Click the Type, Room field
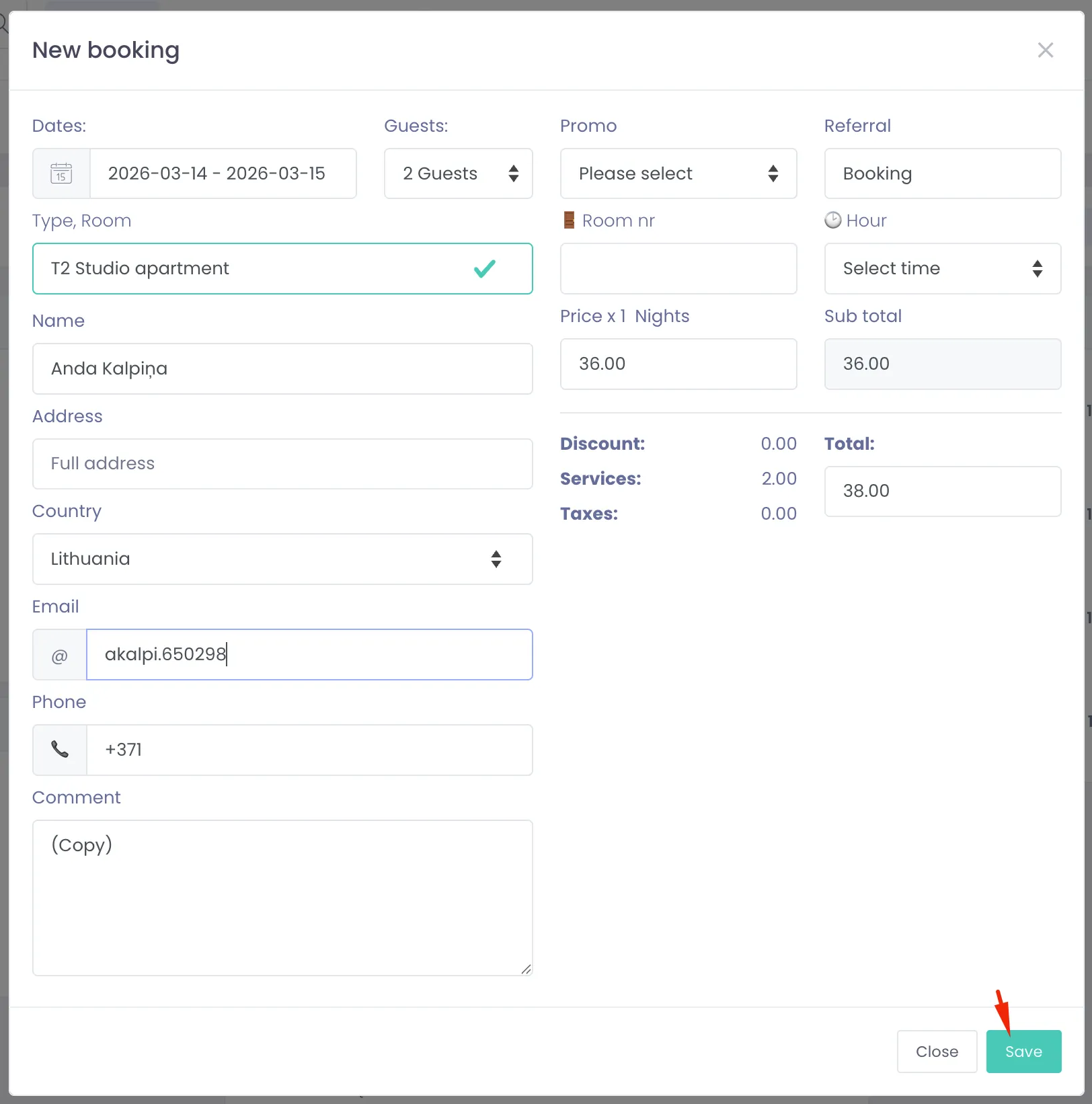This screenshot has height=1104, width=1092. tap(282, 268)
